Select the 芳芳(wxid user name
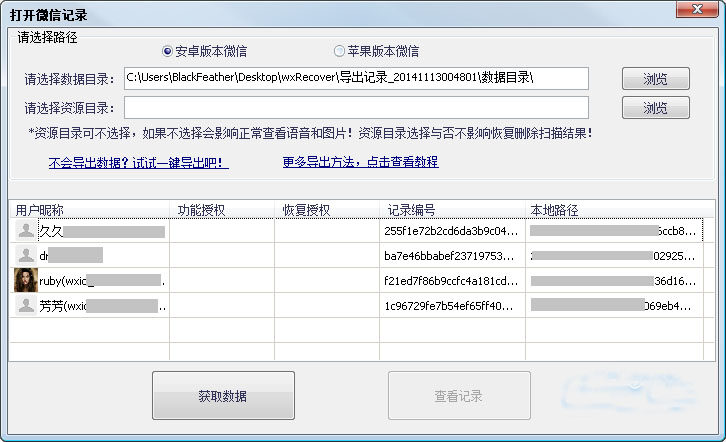Screen dimensions: 726x442 (x=102, y=306)
